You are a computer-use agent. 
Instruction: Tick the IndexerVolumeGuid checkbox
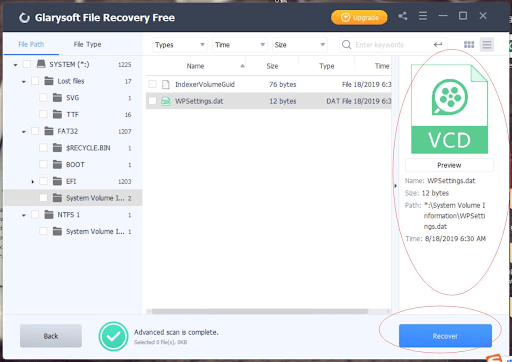pyautogui.click(x=152, y=84)
